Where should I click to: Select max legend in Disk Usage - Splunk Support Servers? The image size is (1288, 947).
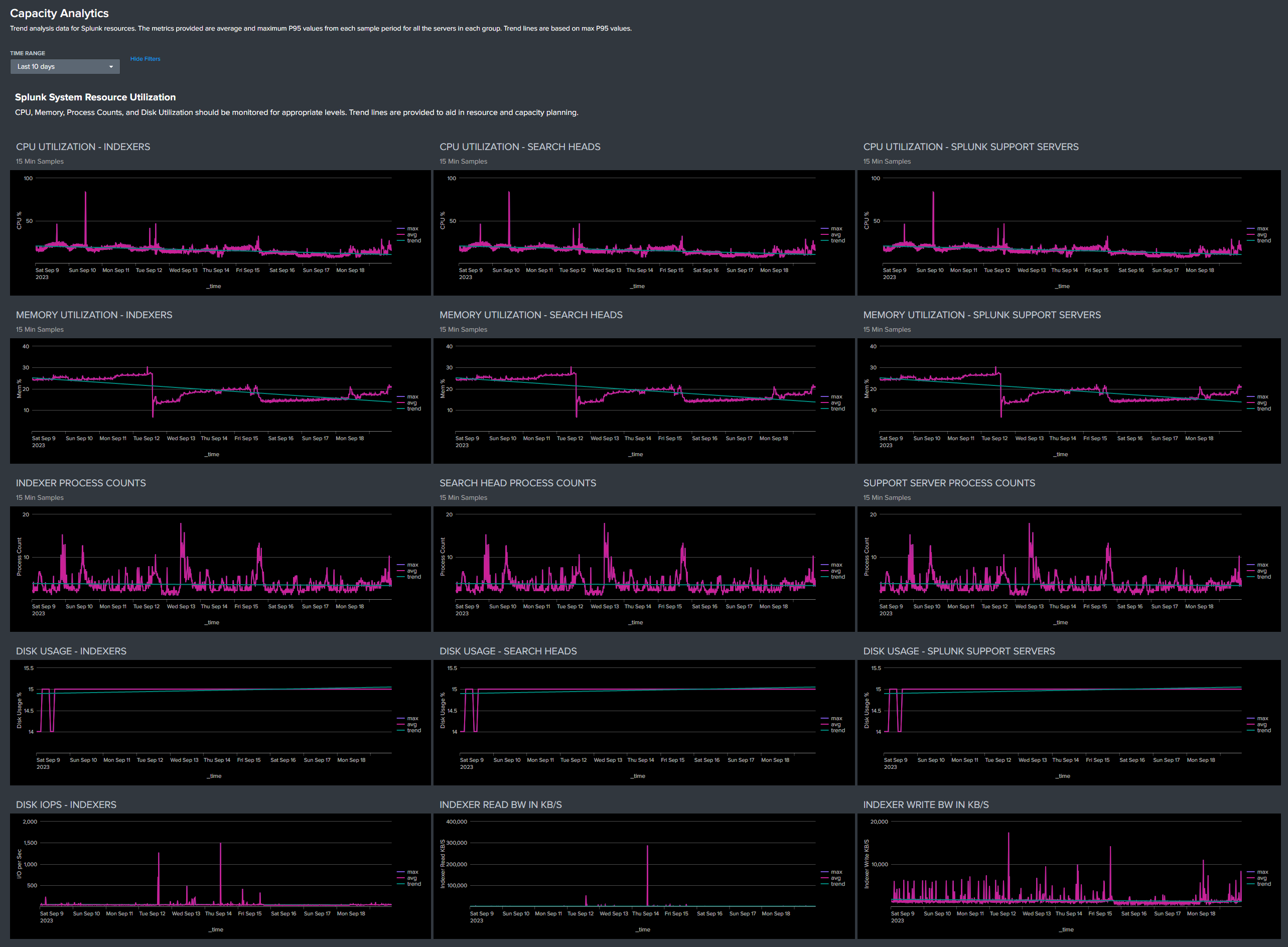pyautogui.click(x=1257, y=718)
